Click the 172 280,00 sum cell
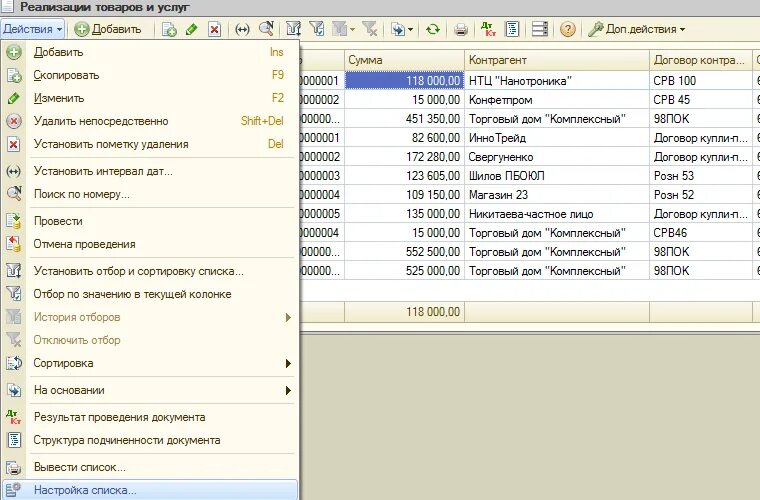This screenshot has width=760, height=500. pos(404,157)
